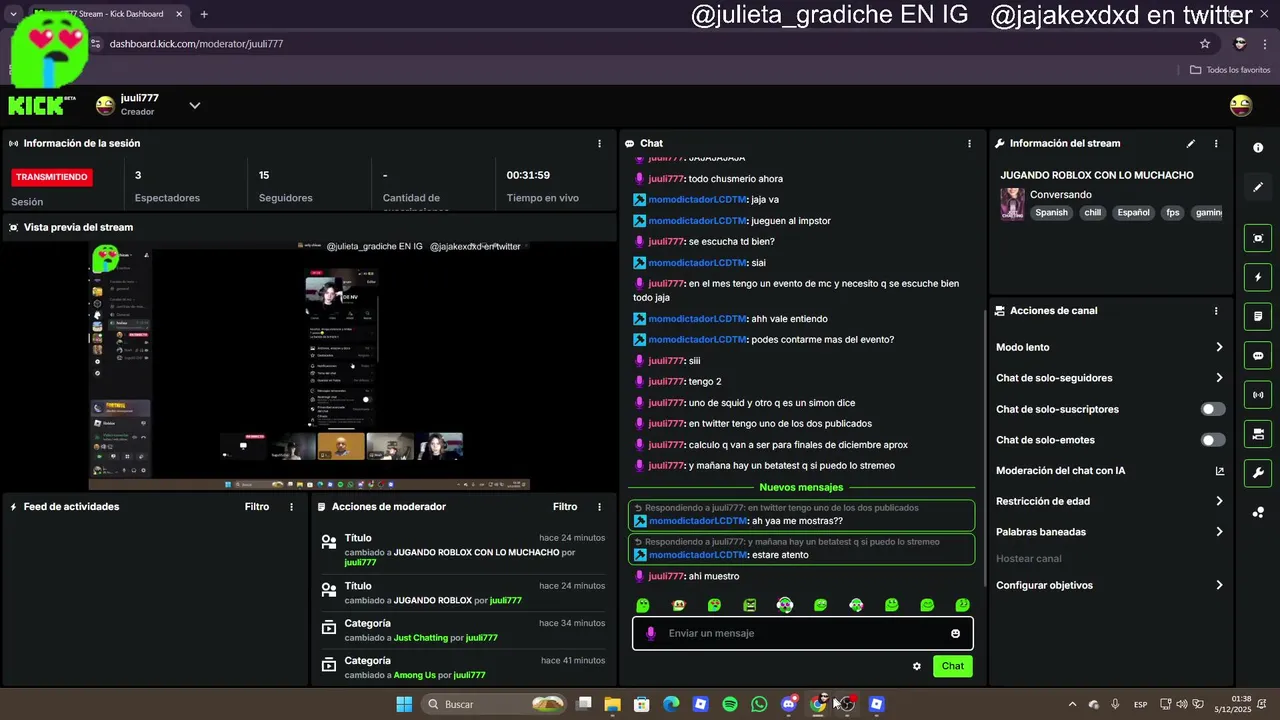
Task: Open Información de la sesión options menu
Action: 599,144
